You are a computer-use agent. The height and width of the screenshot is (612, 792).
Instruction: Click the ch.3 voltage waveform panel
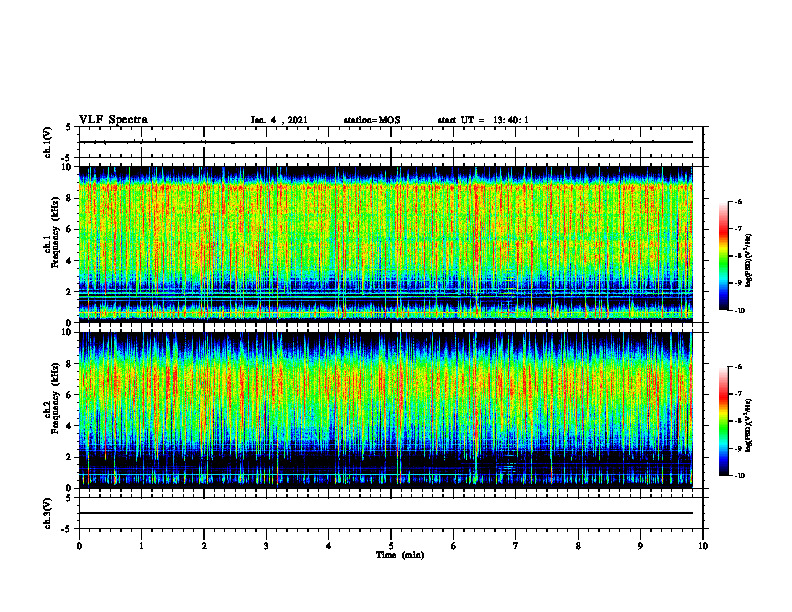coord(391,513)
